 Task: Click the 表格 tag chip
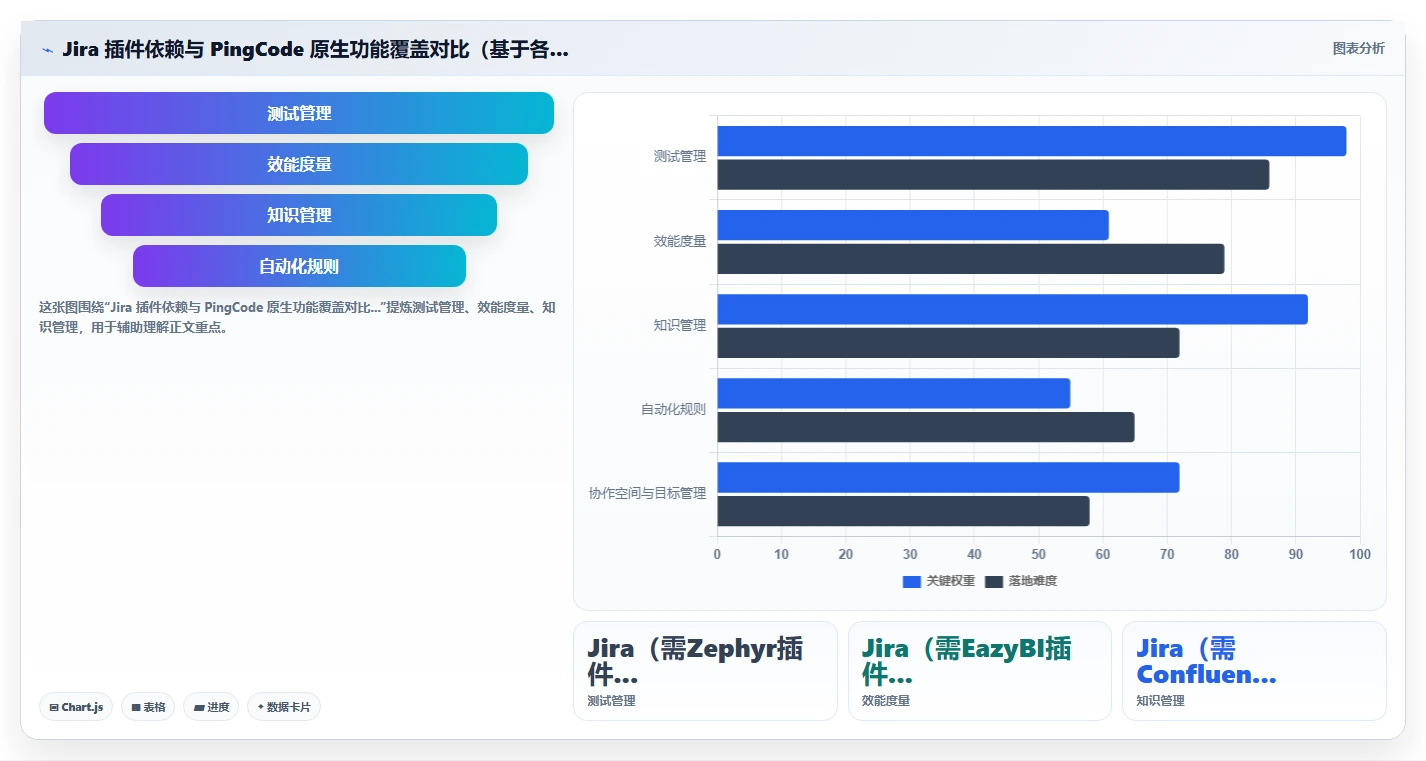[148, 707]
